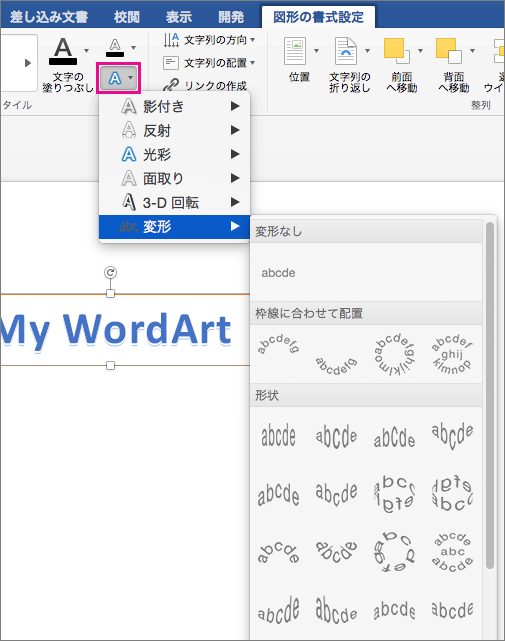Click リンクの作成 create link button

205,85
